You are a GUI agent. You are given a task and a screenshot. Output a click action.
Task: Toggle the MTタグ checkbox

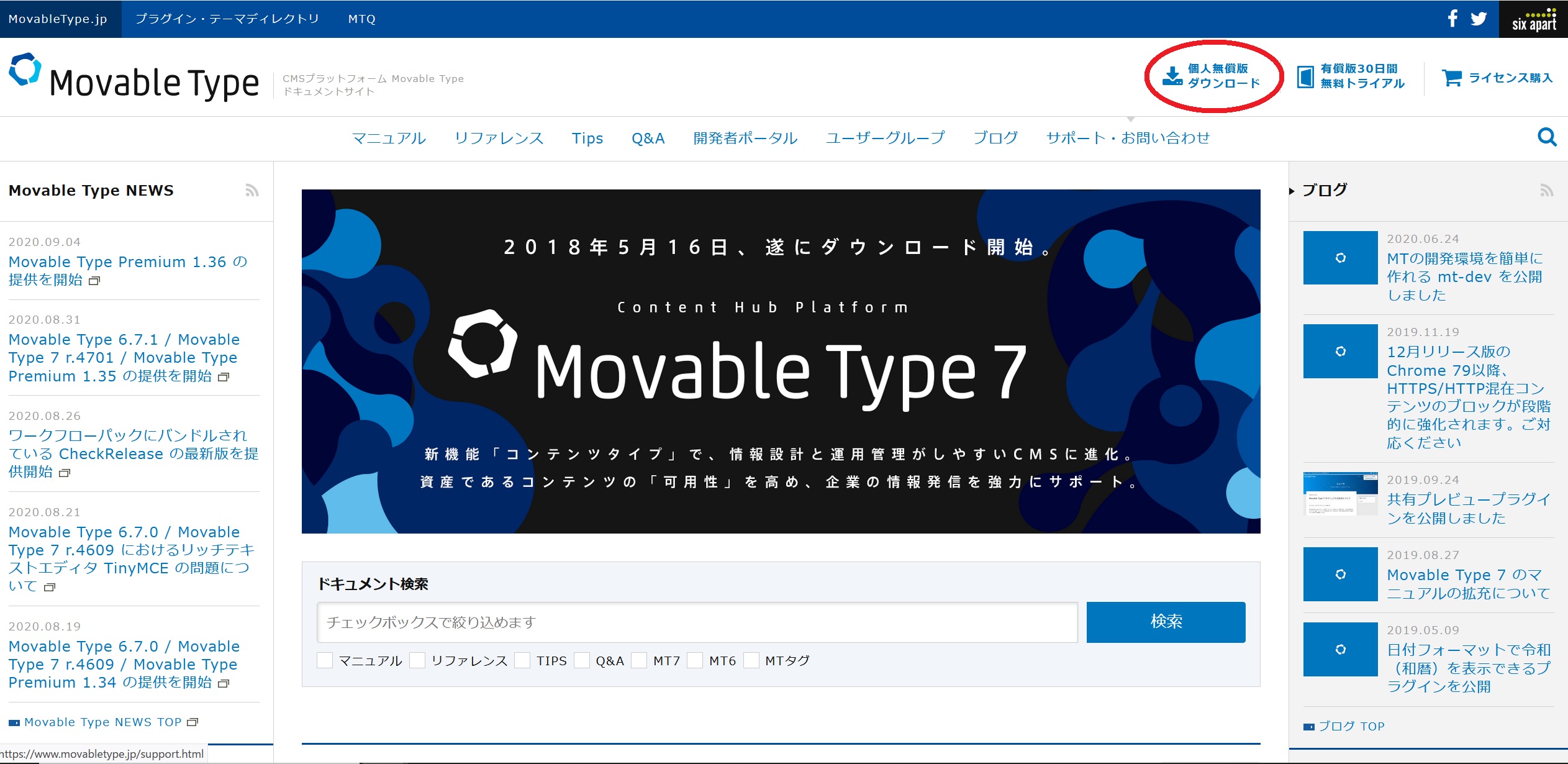tap(751, 660)
